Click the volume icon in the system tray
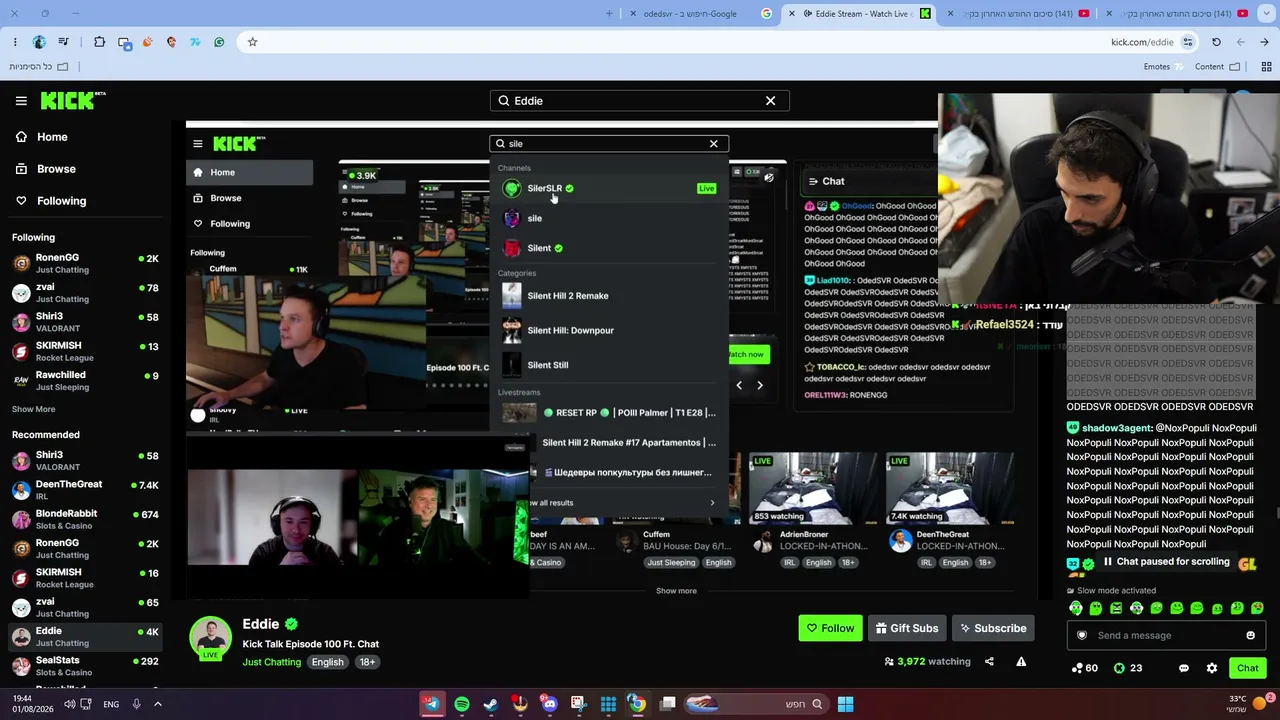The image size is (1280, 720). [x=69, y=704]
